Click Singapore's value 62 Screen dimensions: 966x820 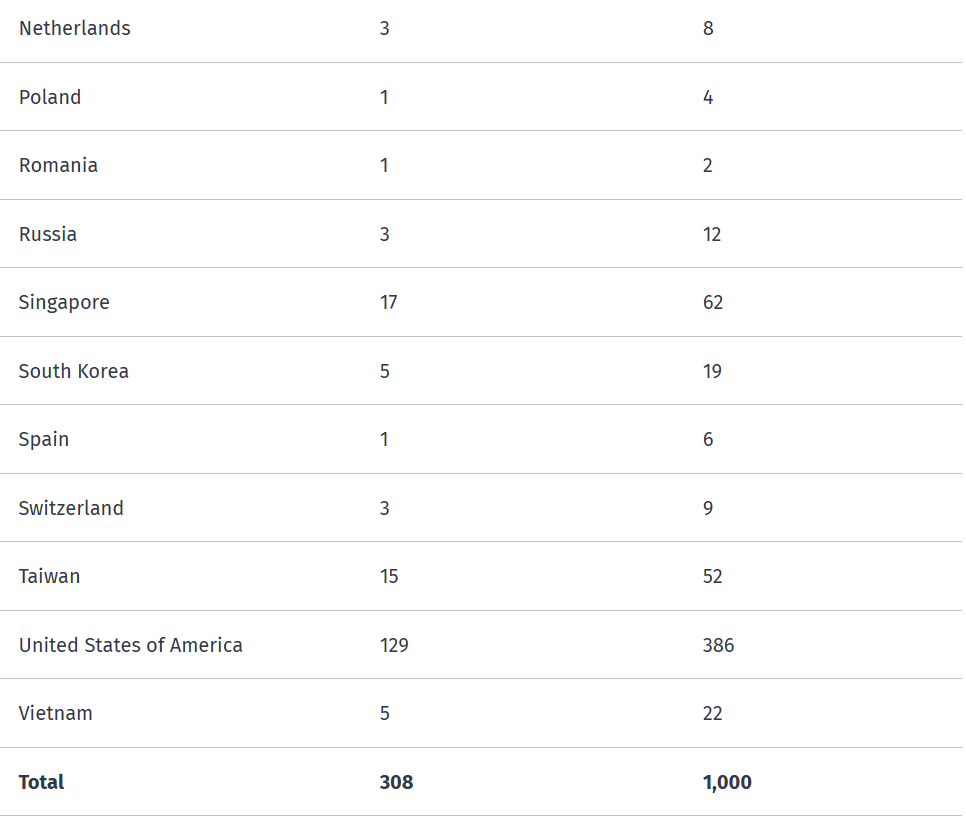click(x=713, y=302)
